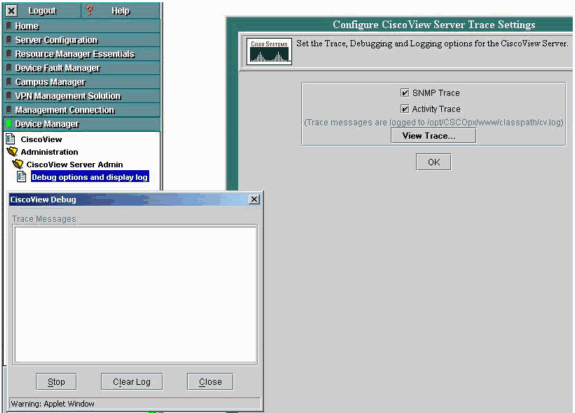575x413 pixels.
Task: Open VPN Management Solution menu
Action: click(82, 96)
